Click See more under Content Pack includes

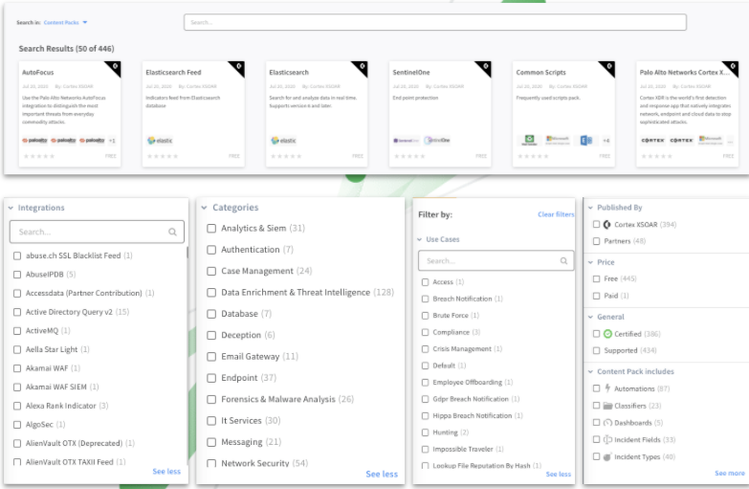pos(729,473)
